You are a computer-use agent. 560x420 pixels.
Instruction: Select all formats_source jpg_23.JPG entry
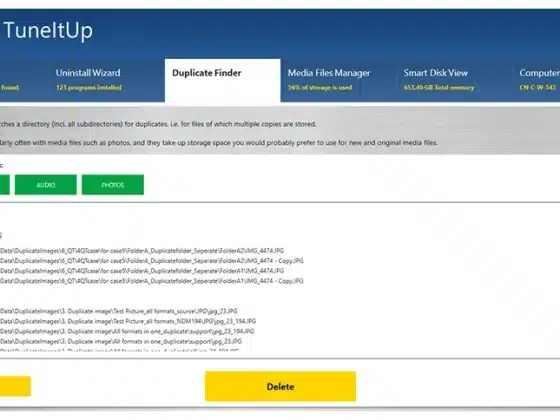tap(119, 311)
